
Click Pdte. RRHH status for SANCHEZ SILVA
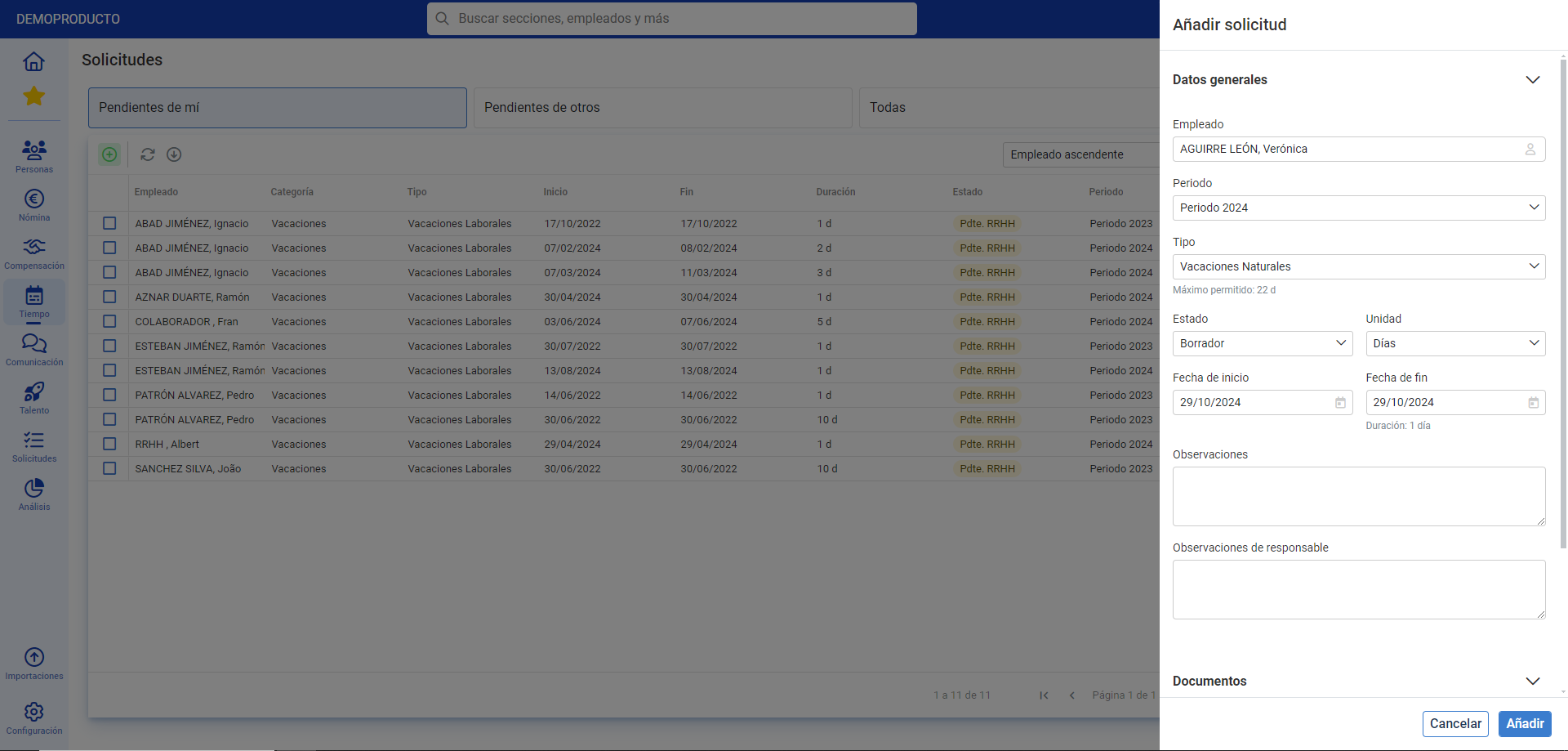pos(987,468)
